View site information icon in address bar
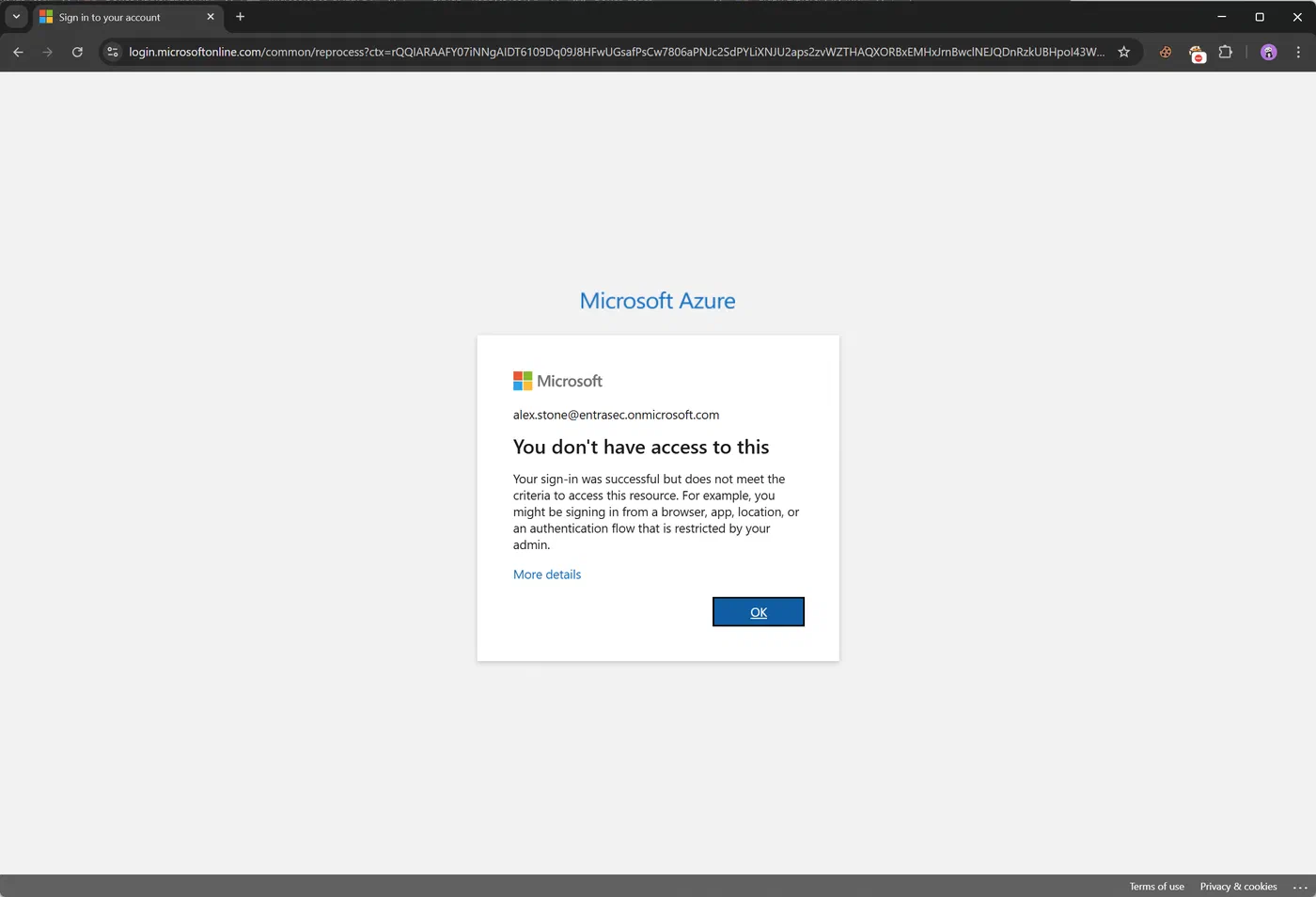Image resolution: width=1316 pixels, height=897 pixels. pos(113,53)
